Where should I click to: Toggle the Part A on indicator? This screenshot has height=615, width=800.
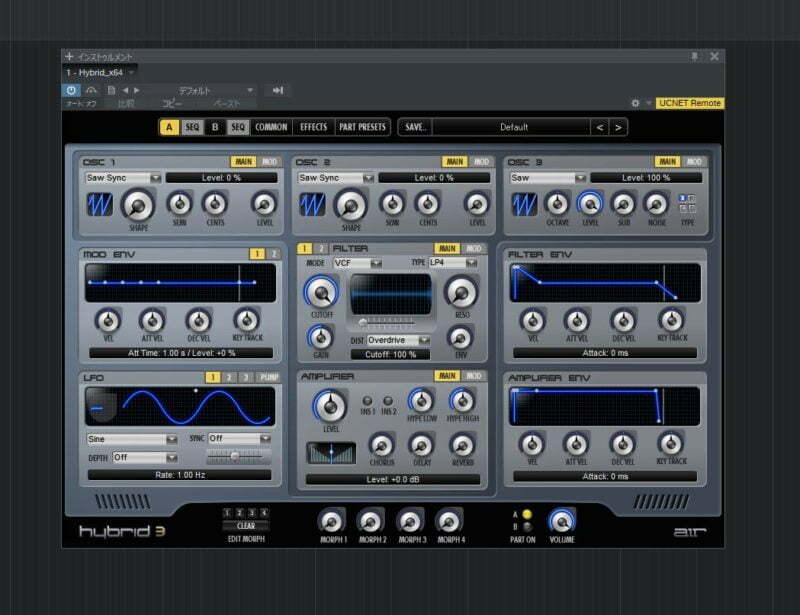(x=527, y=514)
